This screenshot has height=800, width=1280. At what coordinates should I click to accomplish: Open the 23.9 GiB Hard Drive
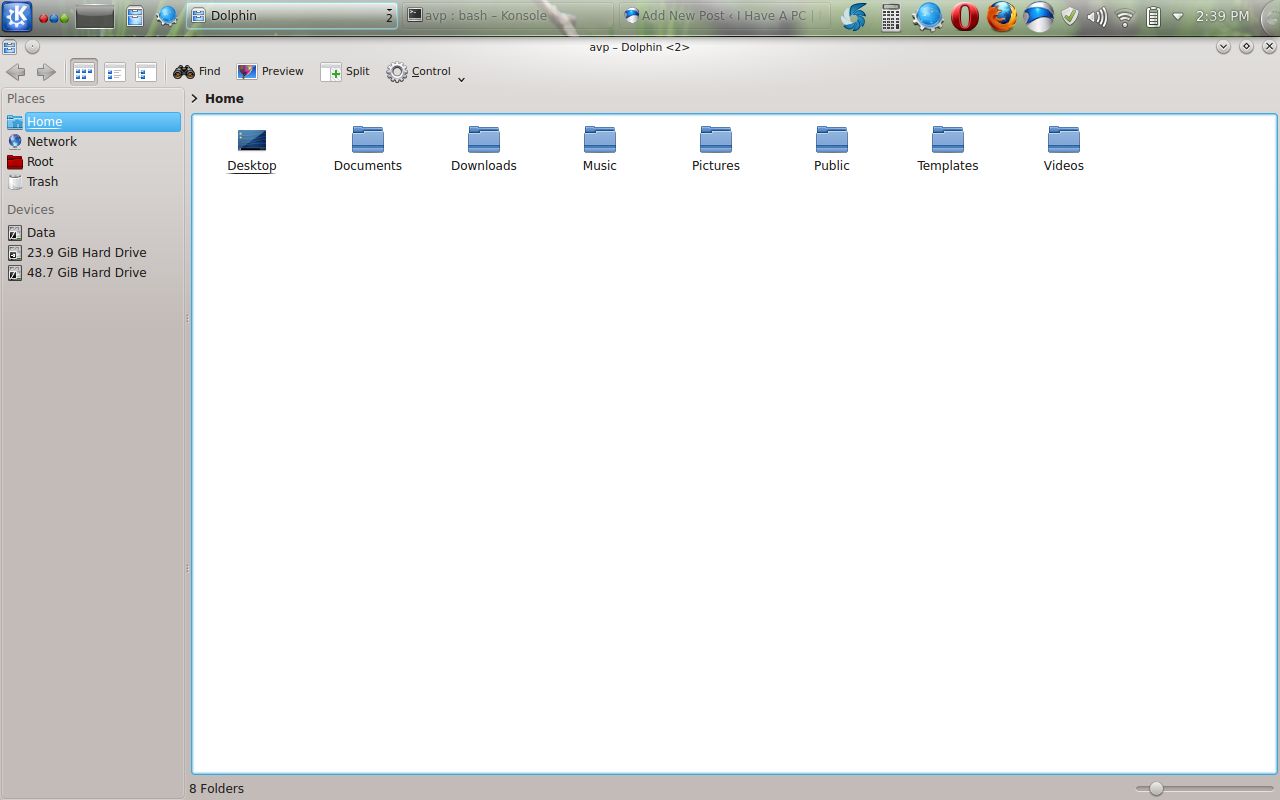tap(93, 252)
